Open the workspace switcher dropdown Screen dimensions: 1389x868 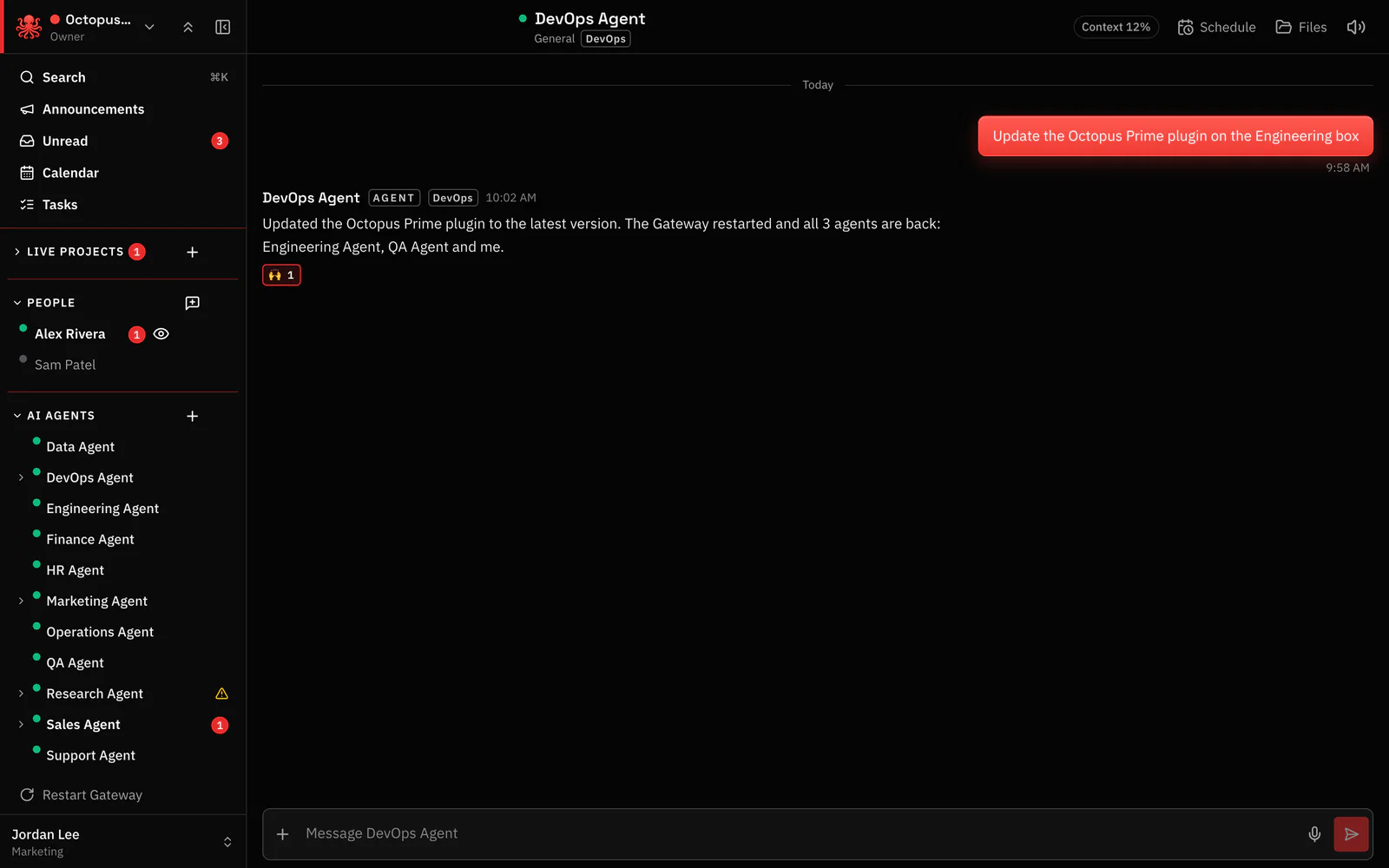(x=149, y=27)
